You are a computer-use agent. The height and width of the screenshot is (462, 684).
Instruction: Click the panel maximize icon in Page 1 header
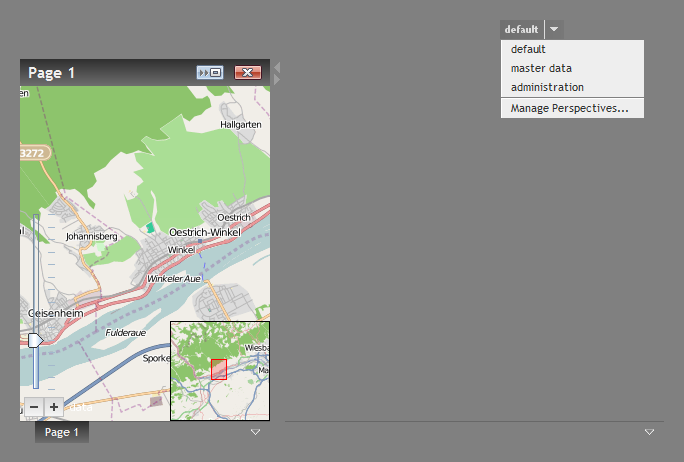tap(210, 72)
